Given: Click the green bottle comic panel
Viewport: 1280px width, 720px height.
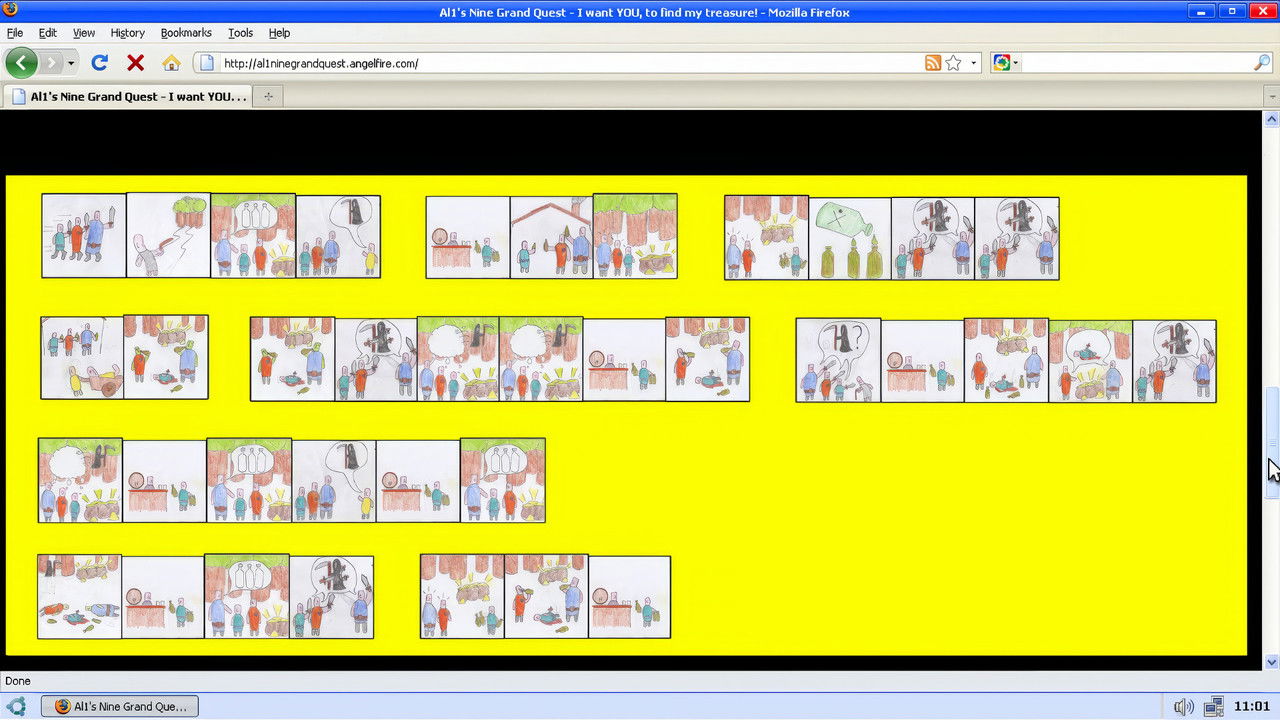Looking at the screenshot, I should 849,238.
